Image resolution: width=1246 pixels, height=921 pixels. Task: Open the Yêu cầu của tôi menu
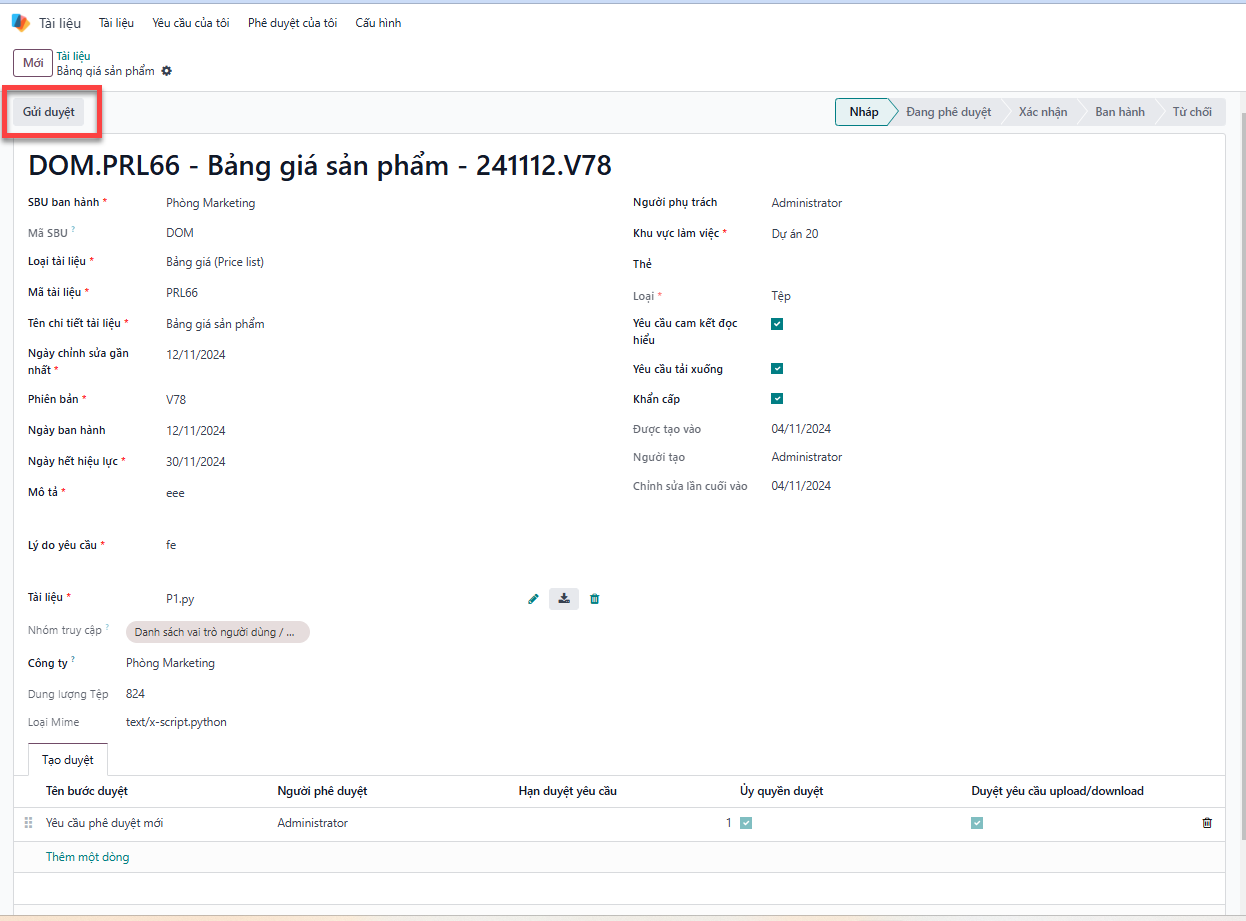tap(191, 23)
